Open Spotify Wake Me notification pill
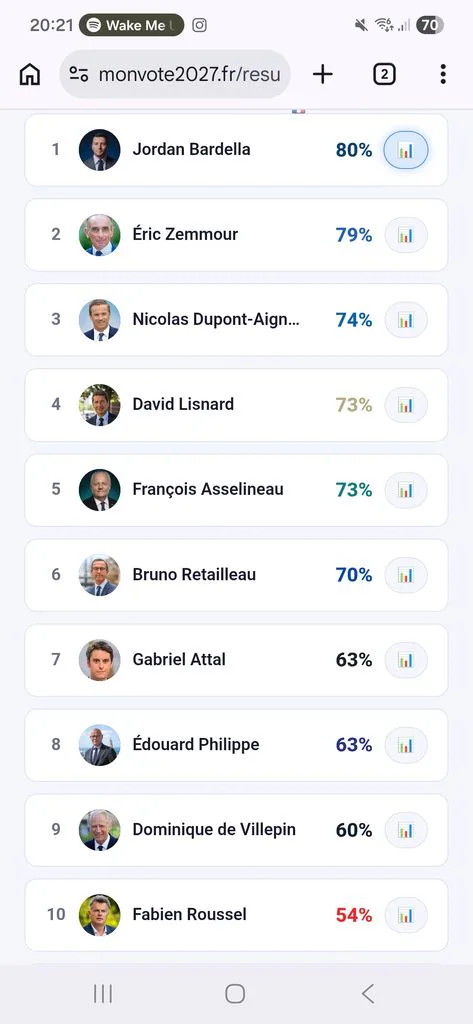473x1024 pixels. (x=131, y=25)
